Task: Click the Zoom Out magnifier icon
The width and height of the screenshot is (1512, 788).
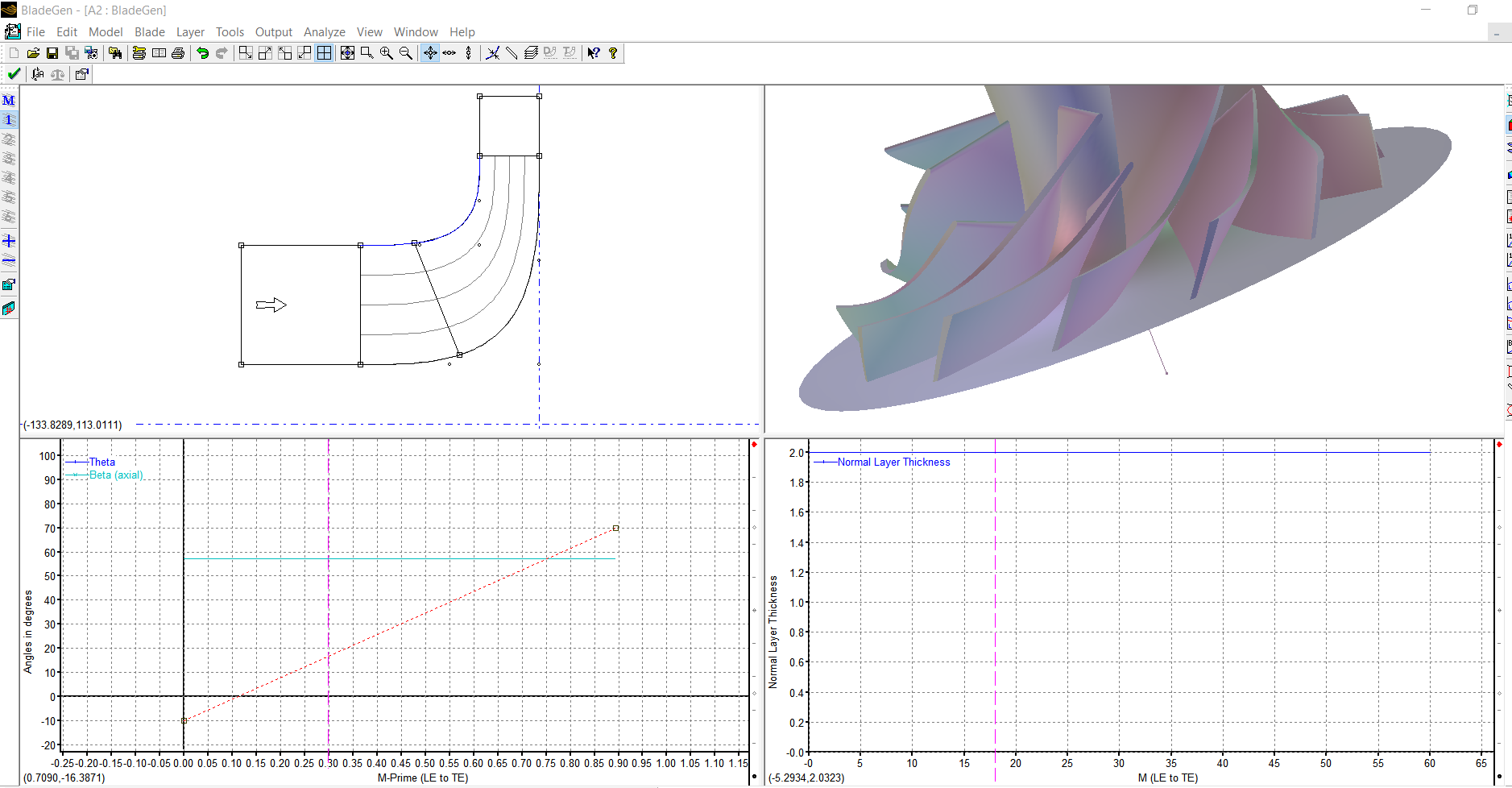Action: click(x=406, y=53)
